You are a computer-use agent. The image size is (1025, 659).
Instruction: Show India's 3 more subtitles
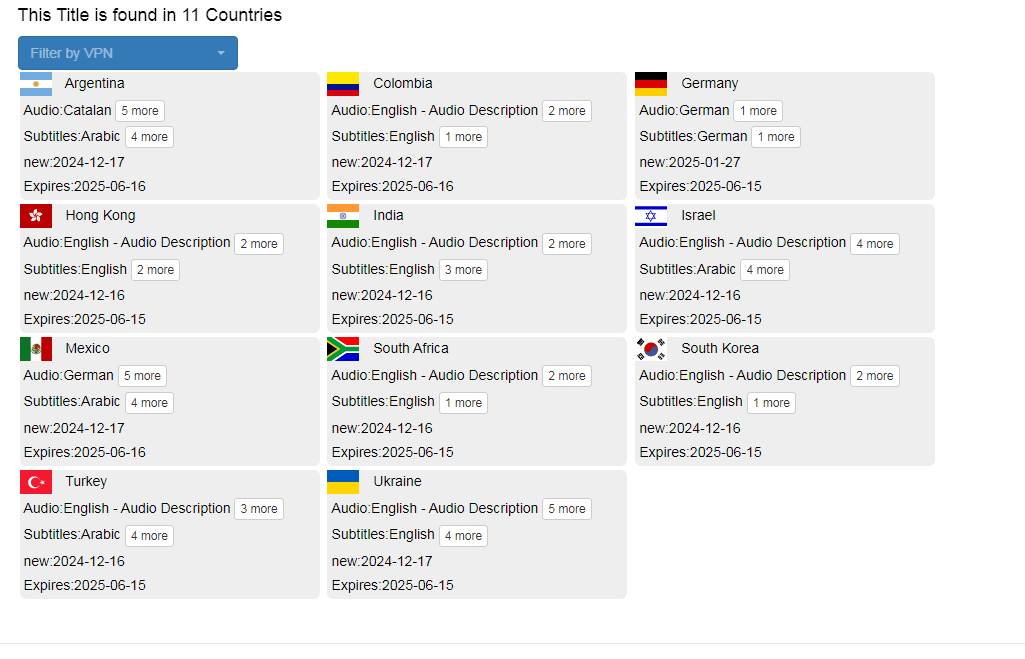click(x=463, y=270)
